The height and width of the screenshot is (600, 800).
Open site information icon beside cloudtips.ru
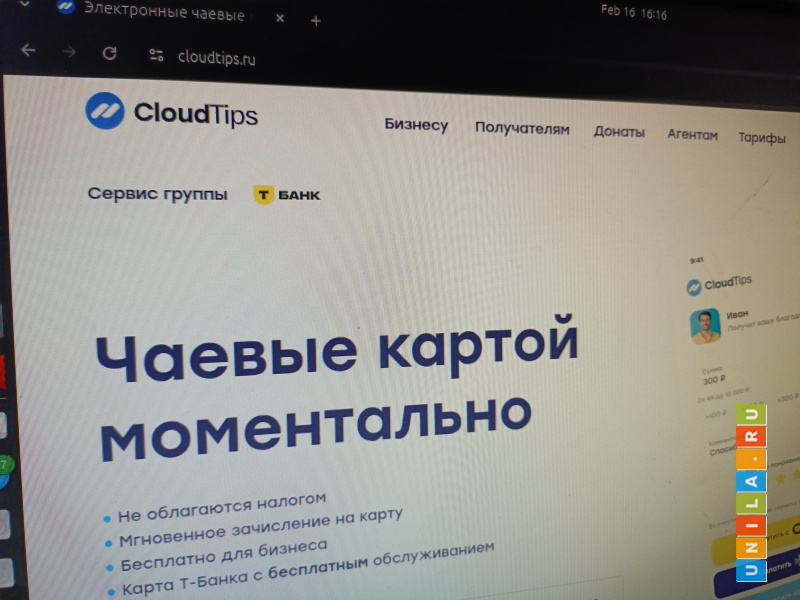[154, 56]
